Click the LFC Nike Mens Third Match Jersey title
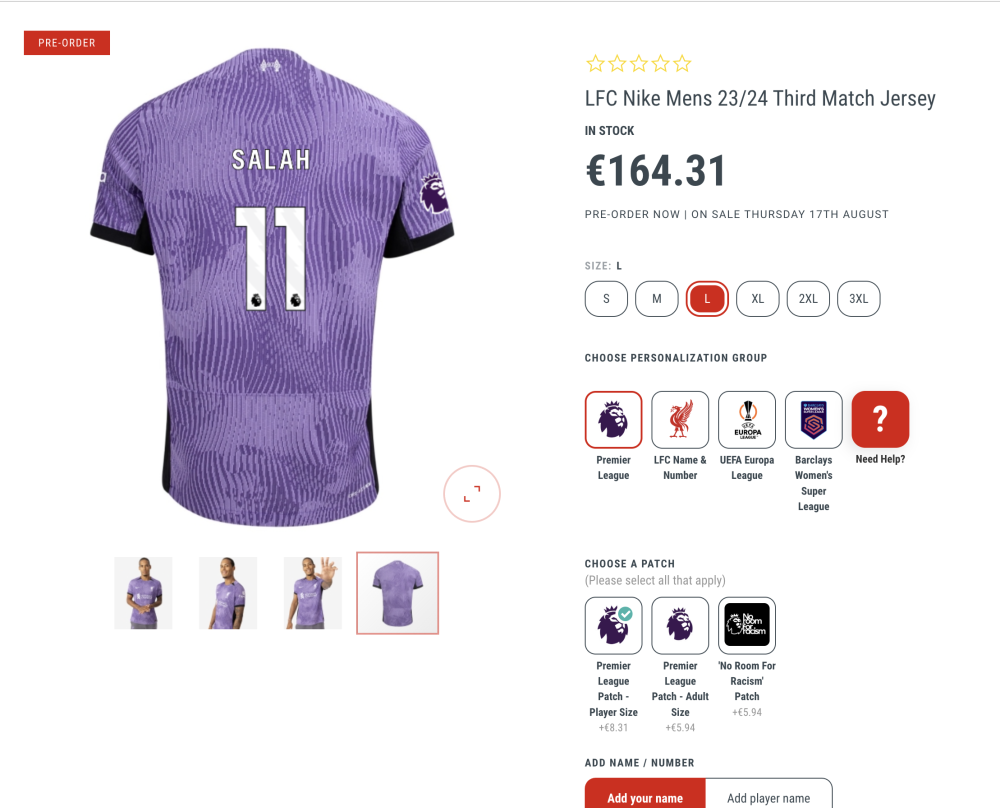 (760, 98)
